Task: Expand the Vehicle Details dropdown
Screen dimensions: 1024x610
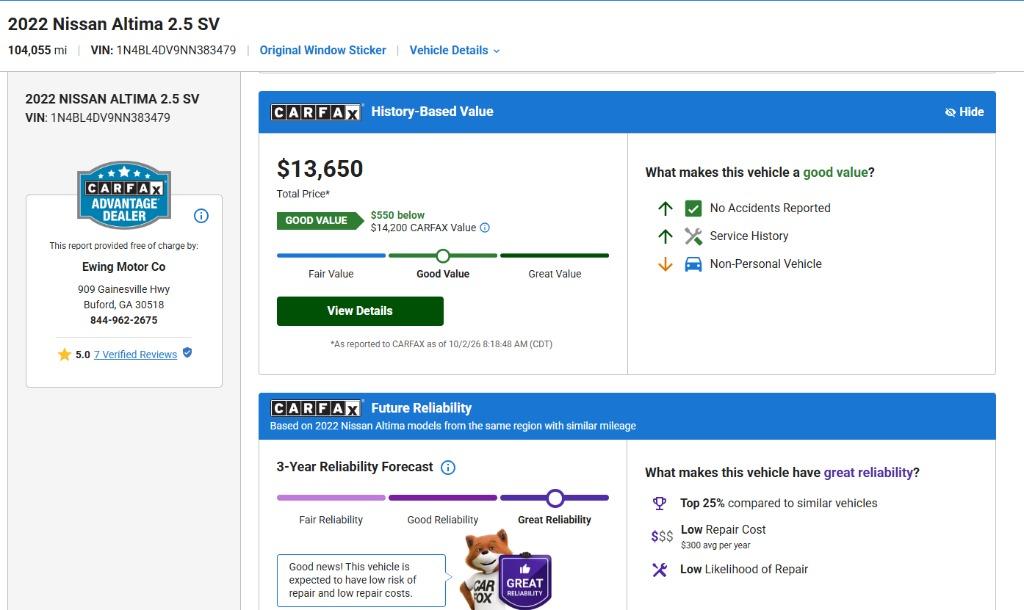Action: click(x=455, y=50)
